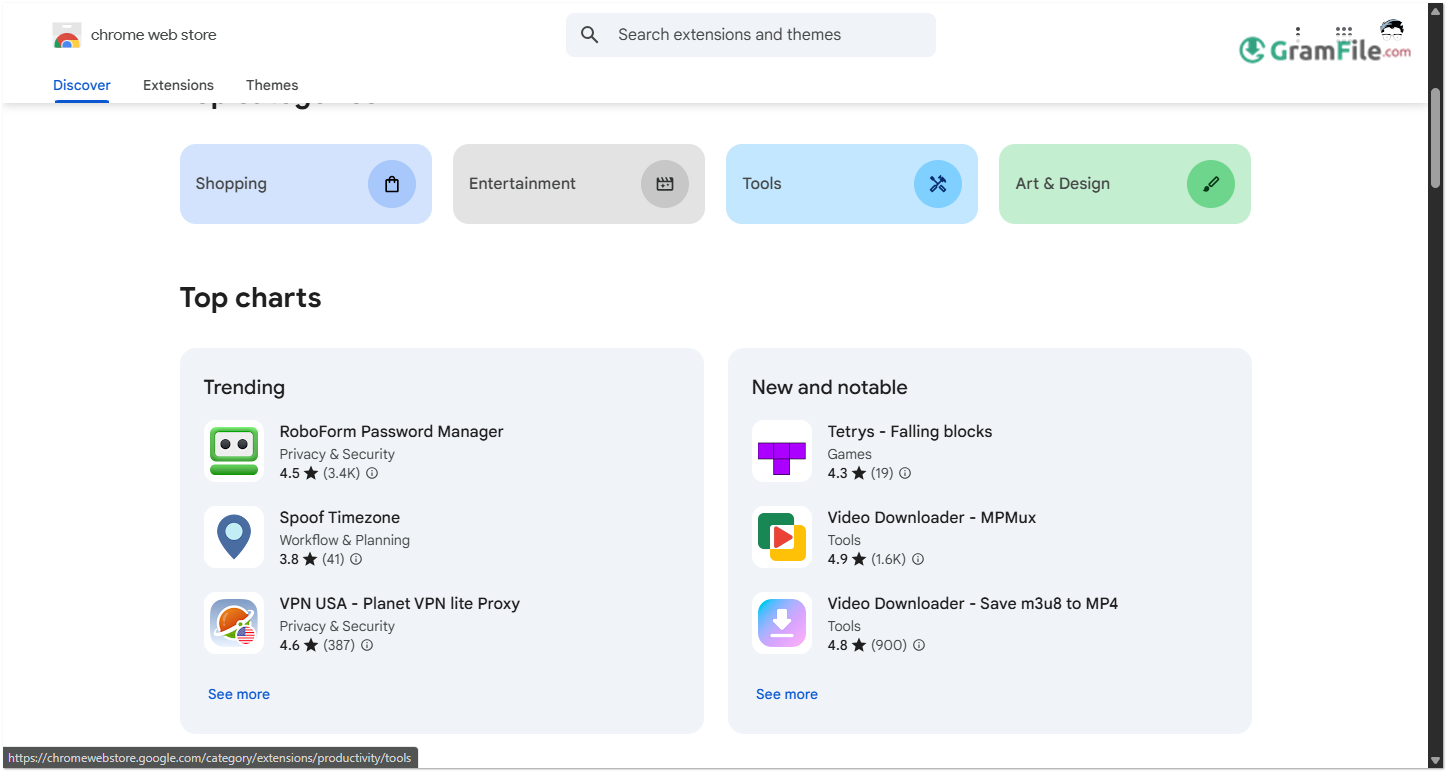1447x772 pixels.
Task: Click info icon beside Spoof Timezone rating
Action: pos(357,560)
